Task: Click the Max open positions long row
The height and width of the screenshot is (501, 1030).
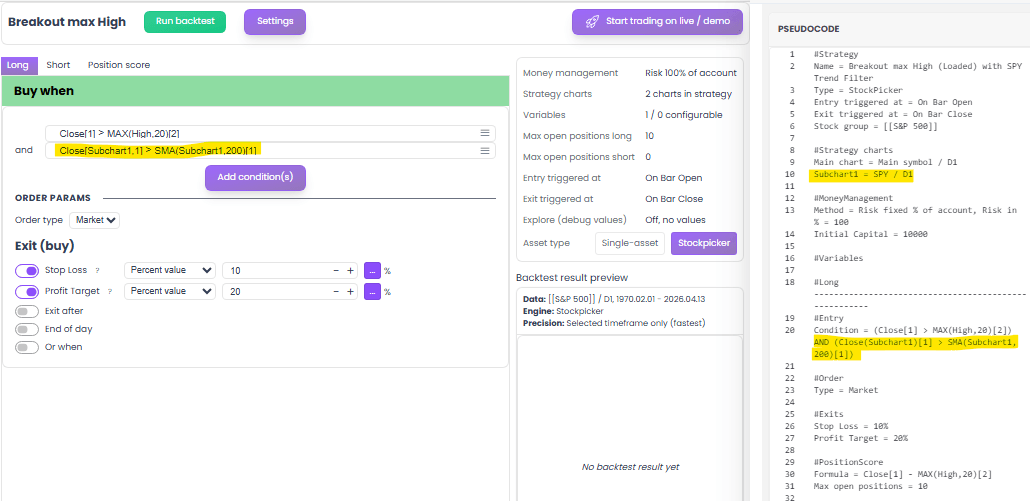Action: (630, 136)
